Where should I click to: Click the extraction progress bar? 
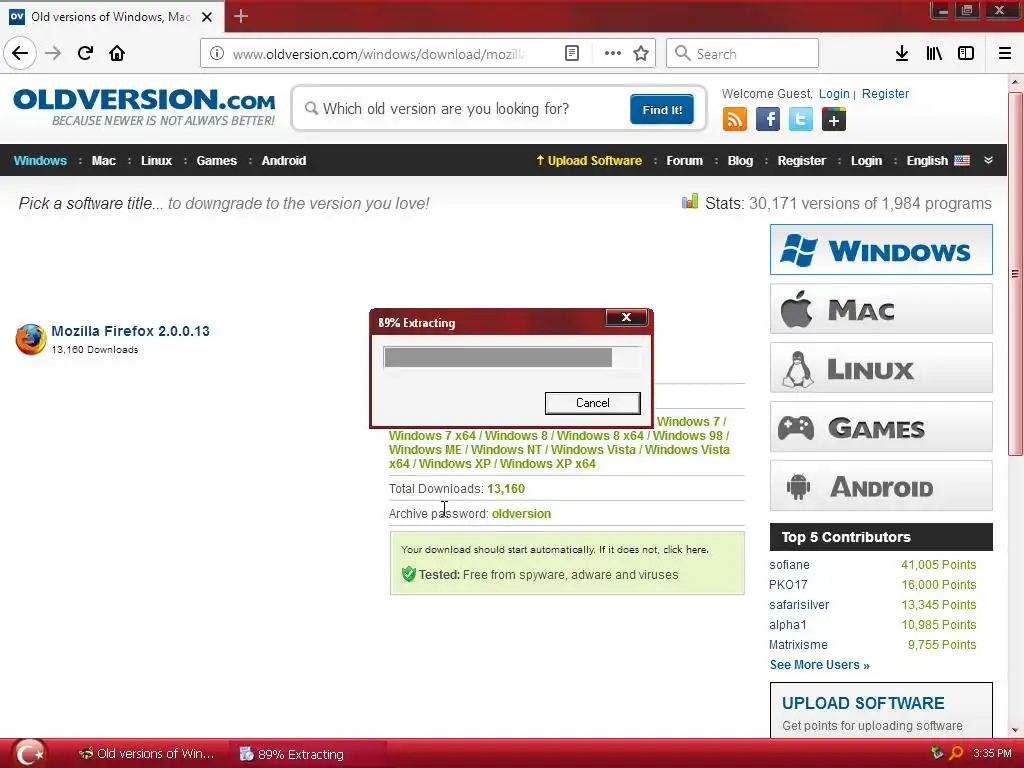coord(512,357)
